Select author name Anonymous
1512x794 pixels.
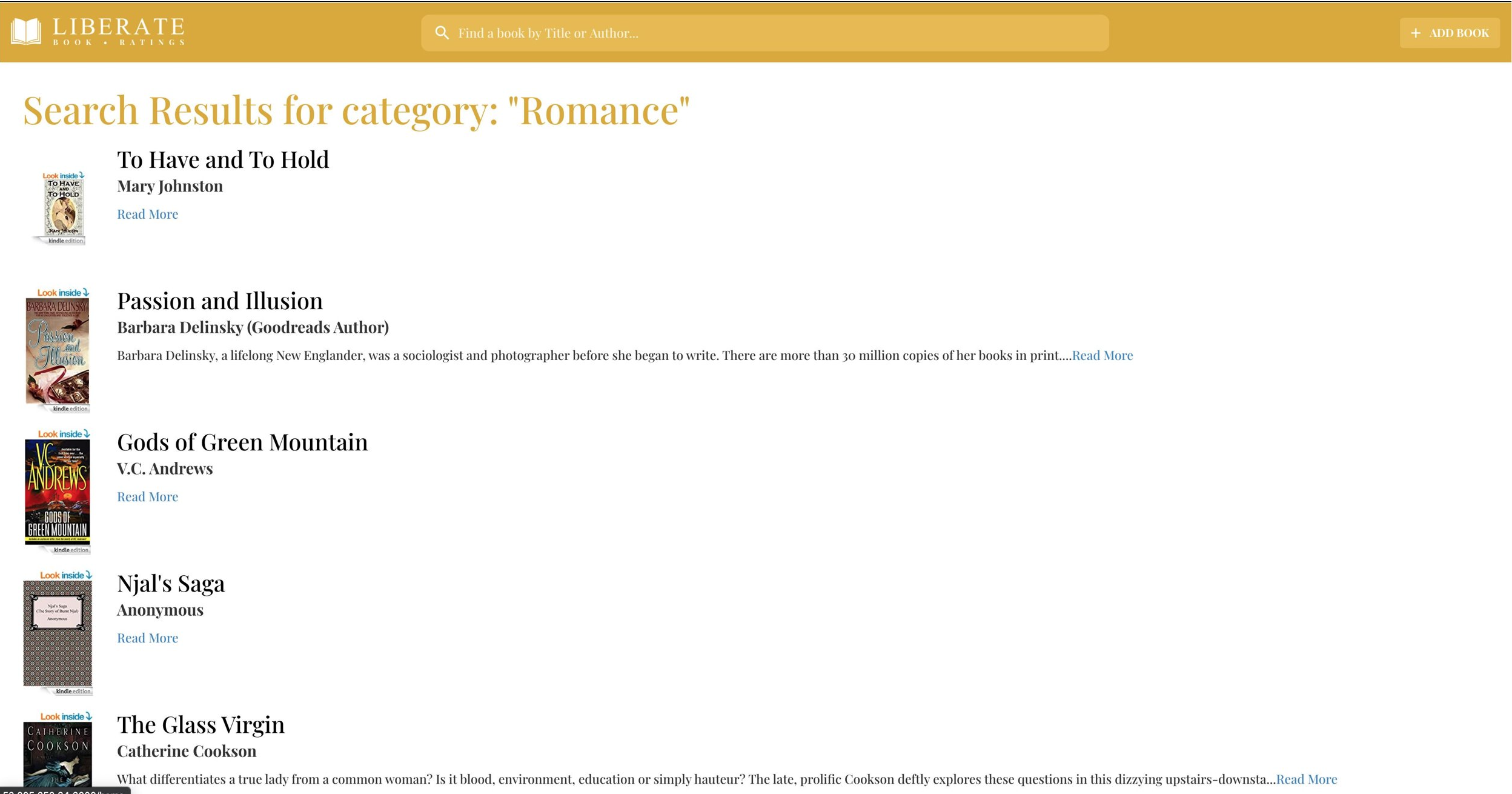click(160, 610)
